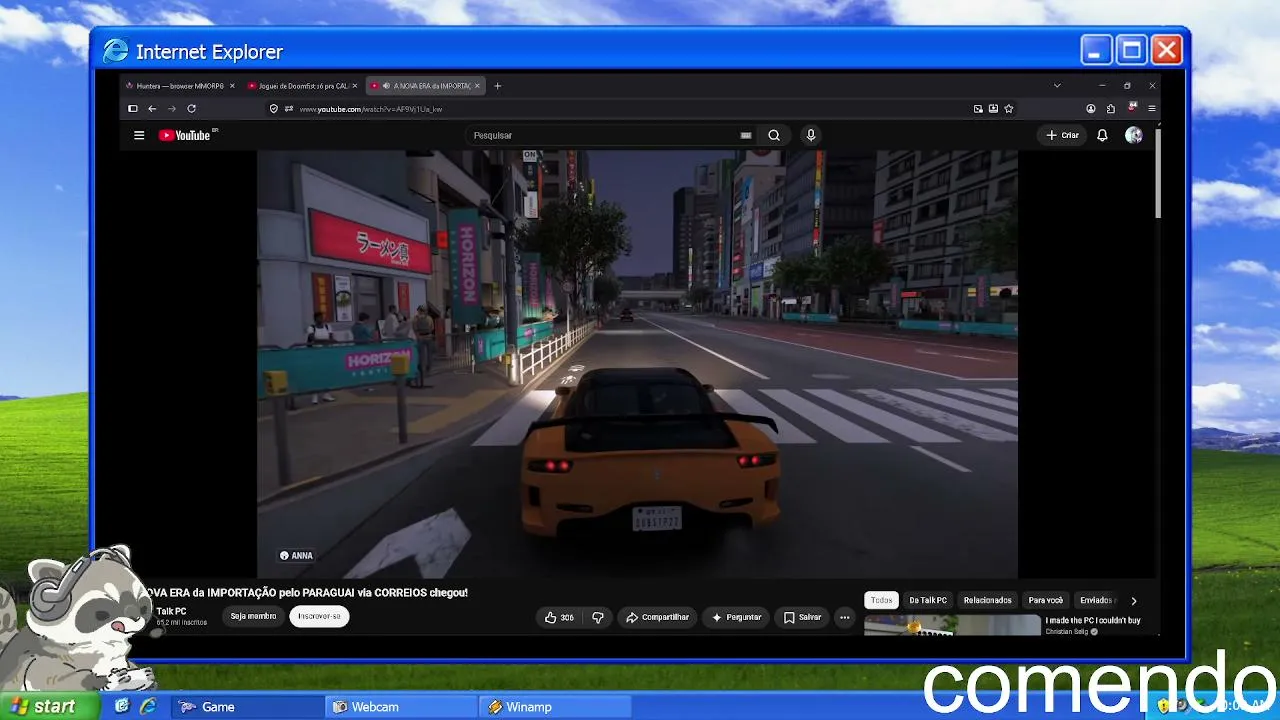Mute the playing tab via speaker icon

[x=386, y=86]
